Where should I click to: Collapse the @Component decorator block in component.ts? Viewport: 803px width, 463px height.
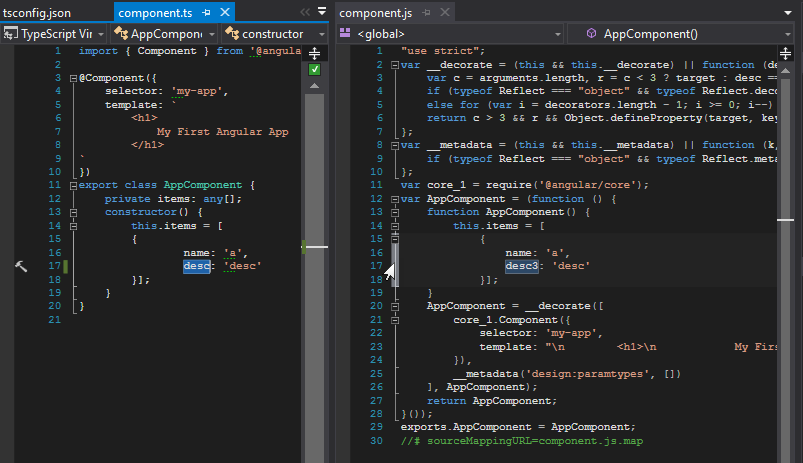[73, 78]
